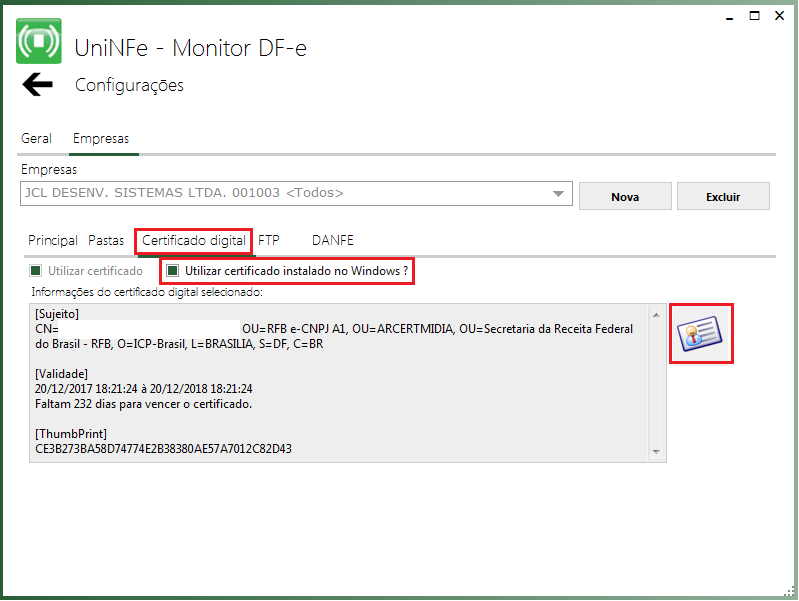Open the DANFE tab
This screenshot has width=799, height=601.
click(333, 240)
